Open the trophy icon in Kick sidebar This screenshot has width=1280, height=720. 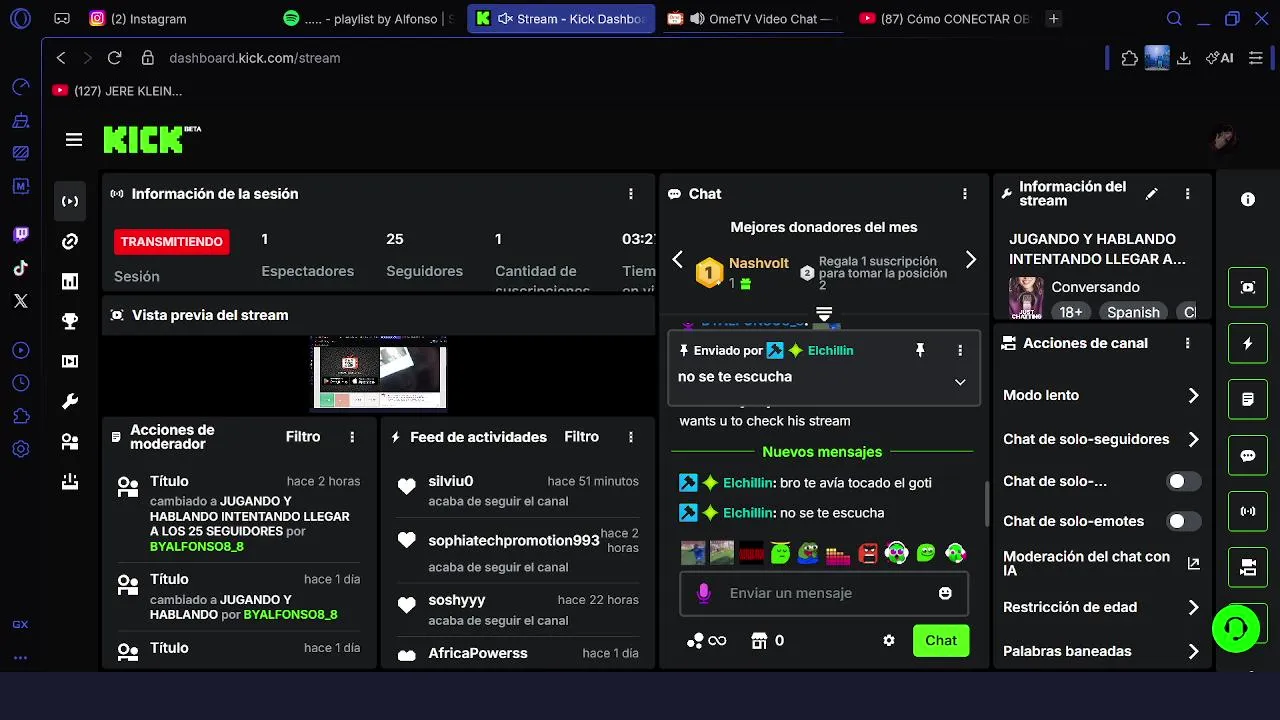click(x=70, y=321)
